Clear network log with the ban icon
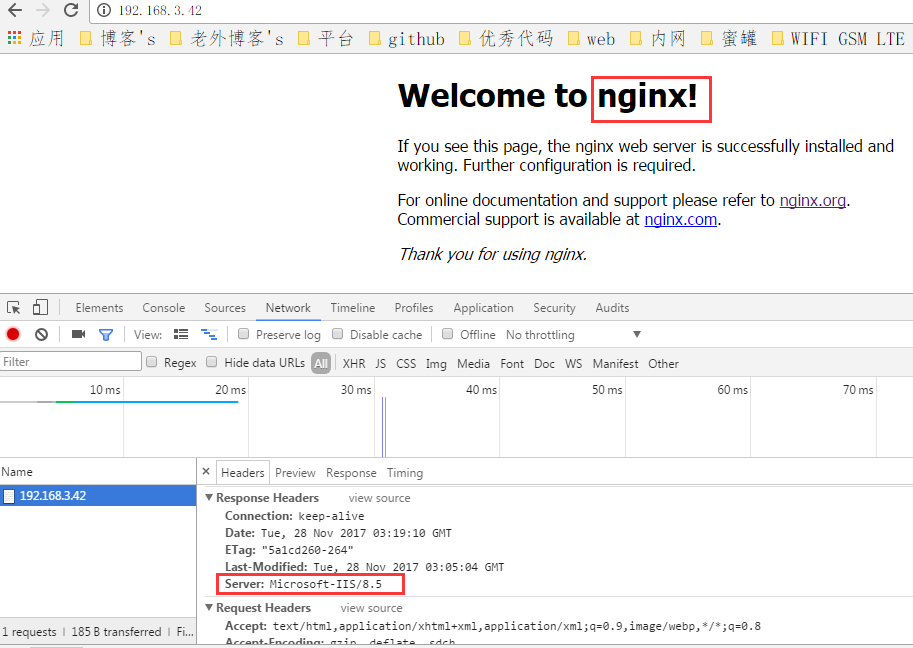 41,334
